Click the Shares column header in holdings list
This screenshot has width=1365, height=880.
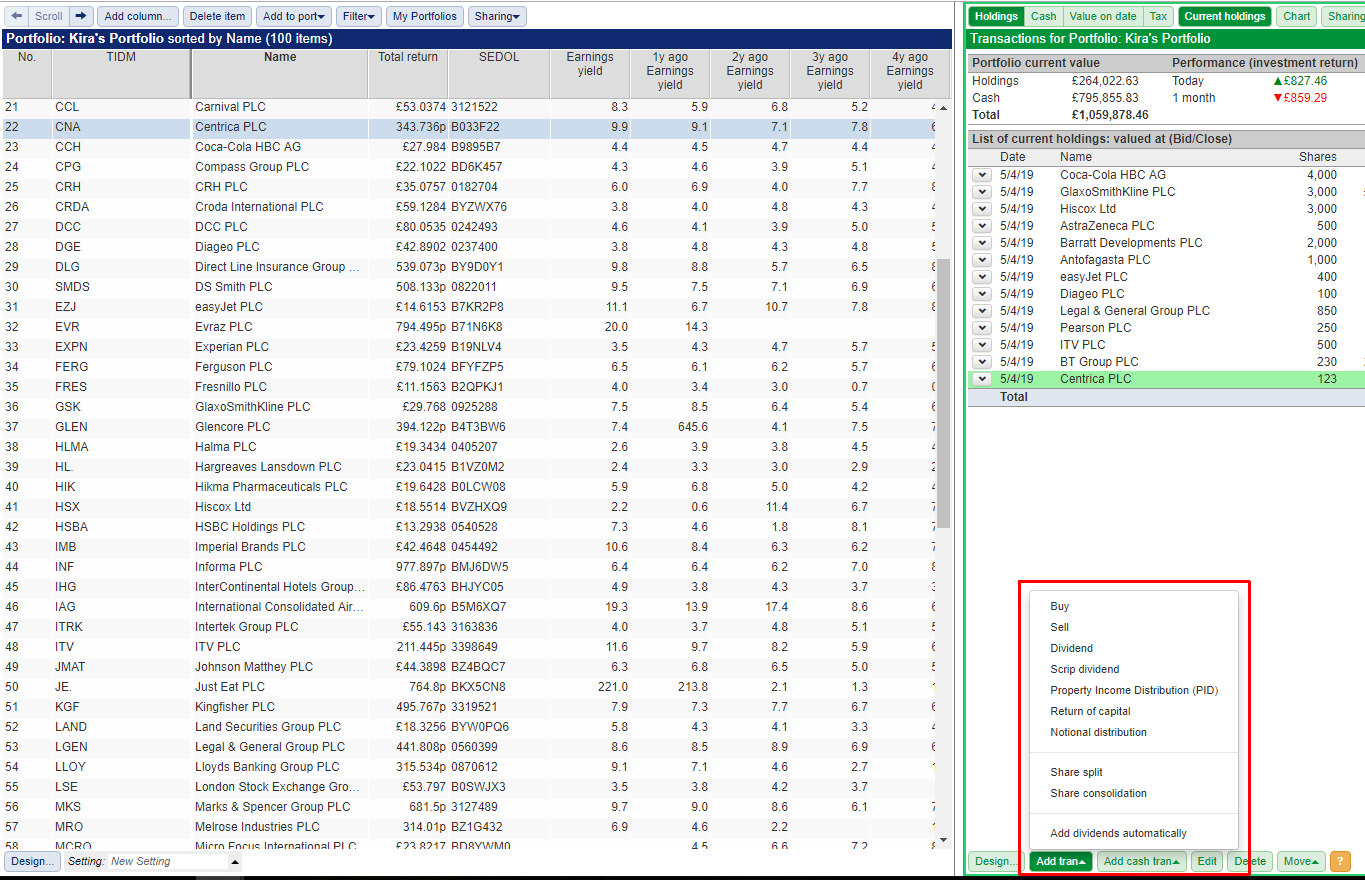1317,157
